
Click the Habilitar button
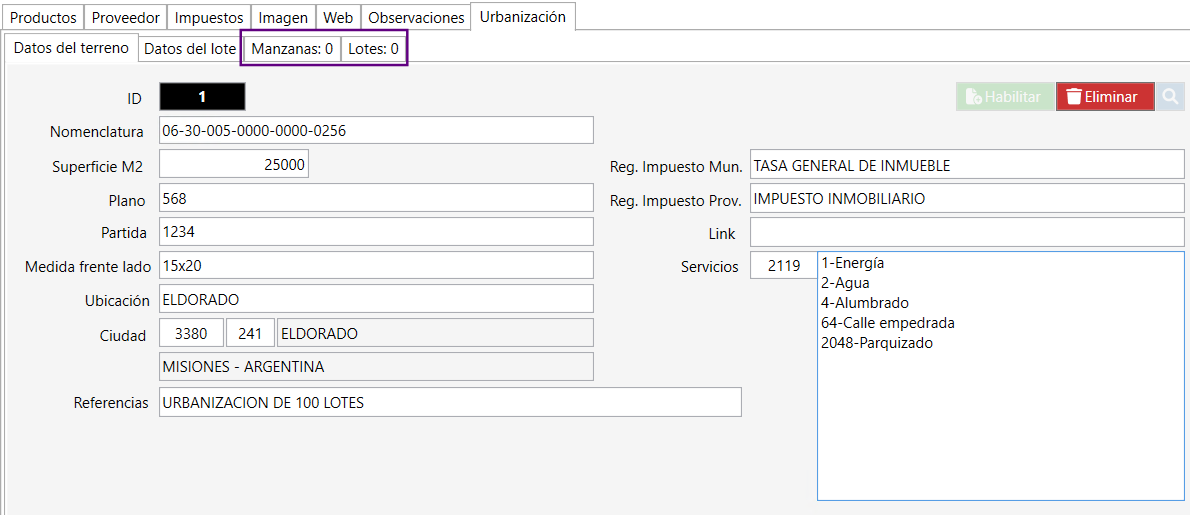(1004, 97)
